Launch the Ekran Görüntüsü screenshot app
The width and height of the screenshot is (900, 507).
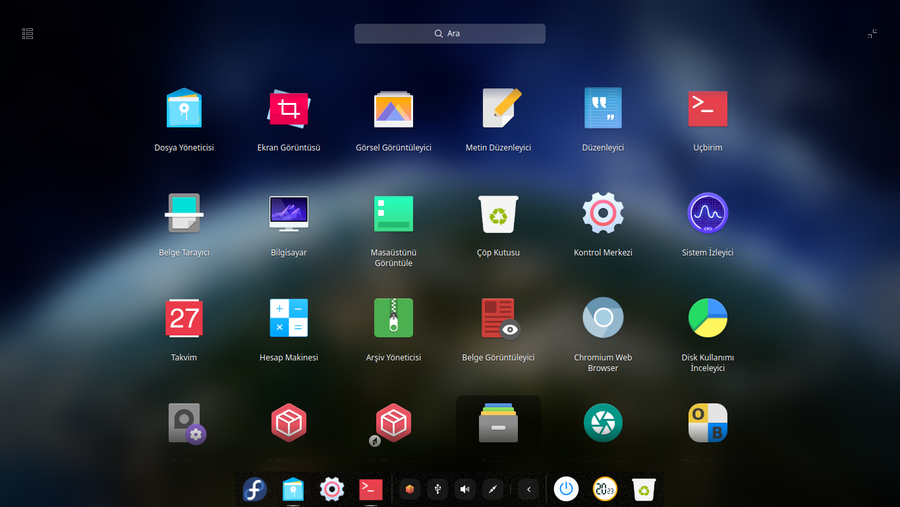289,108
